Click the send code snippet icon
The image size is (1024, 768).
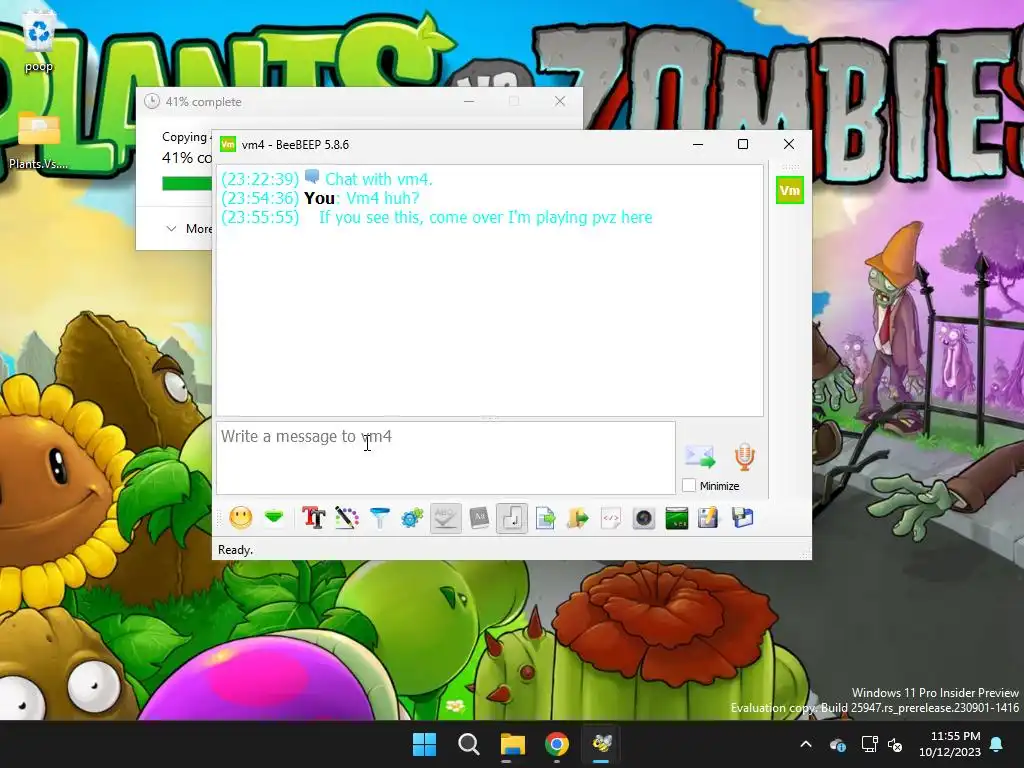(611, 518)
